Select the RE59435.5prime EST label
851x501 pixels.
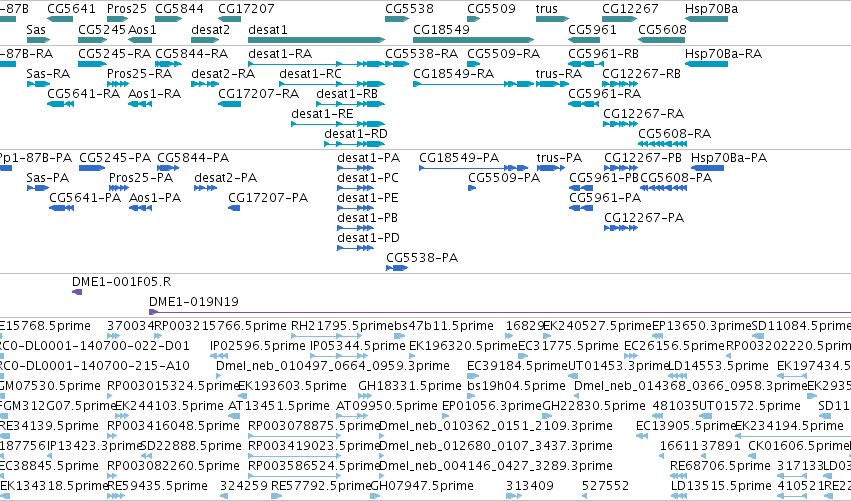click(x=157, y=486)
